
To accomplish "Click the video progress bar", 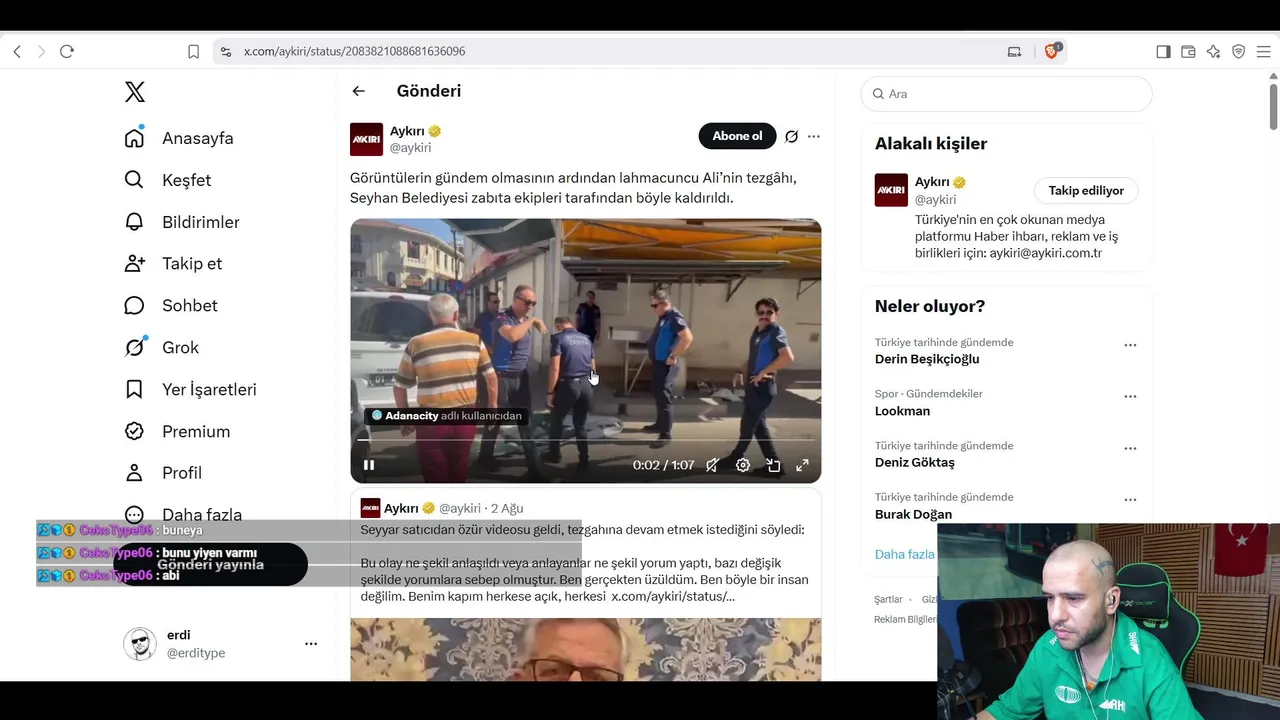I will tap(586, 440).
